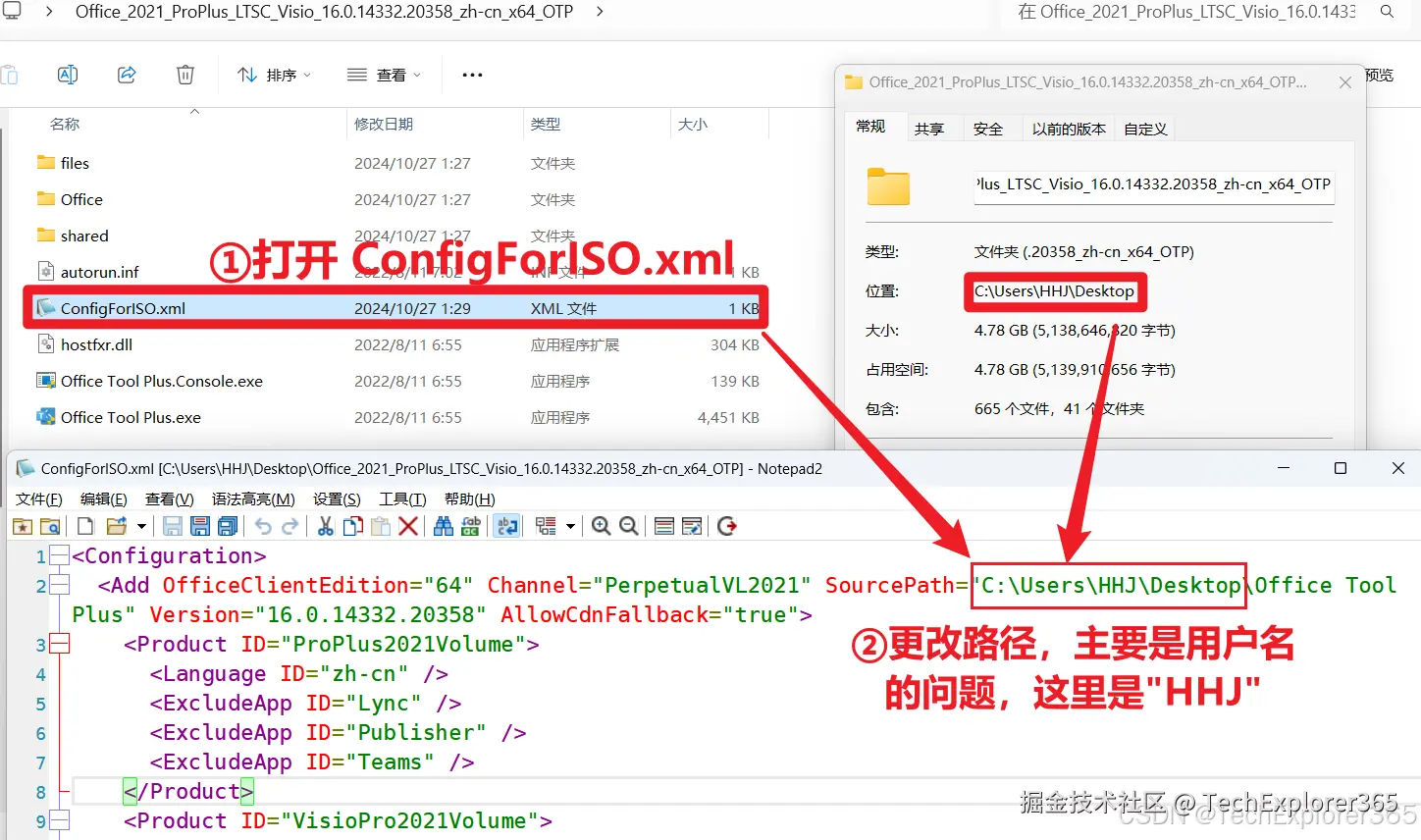
Task: Click Save Copy icon in Notepad2 toolbar
Action: (x=228, y=527)
